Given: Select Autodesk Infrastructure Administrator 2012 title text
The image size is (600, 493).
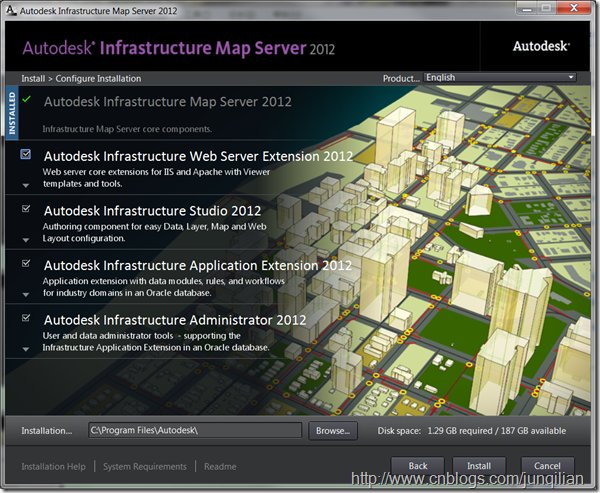Looking at the screenshot, I should click(x=175, y=320).
